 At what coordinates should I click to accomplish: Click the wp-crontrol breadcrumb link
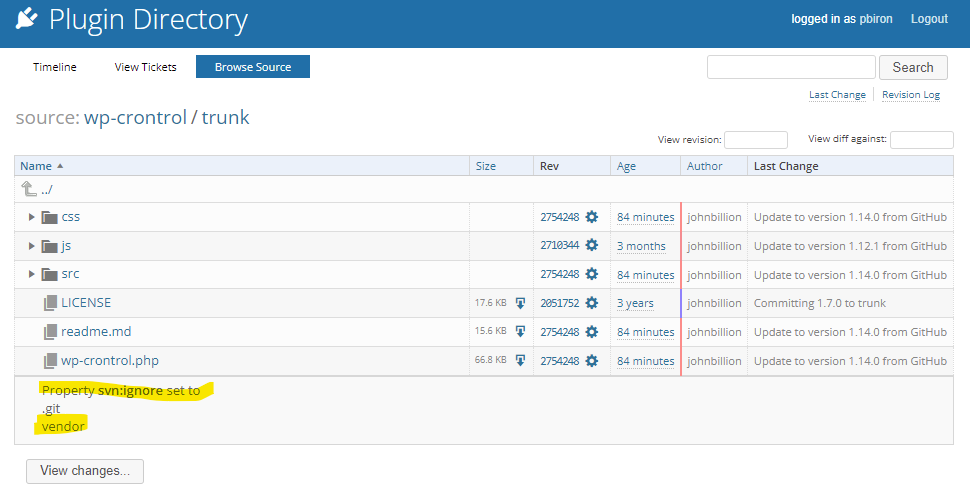click(135, 117)
